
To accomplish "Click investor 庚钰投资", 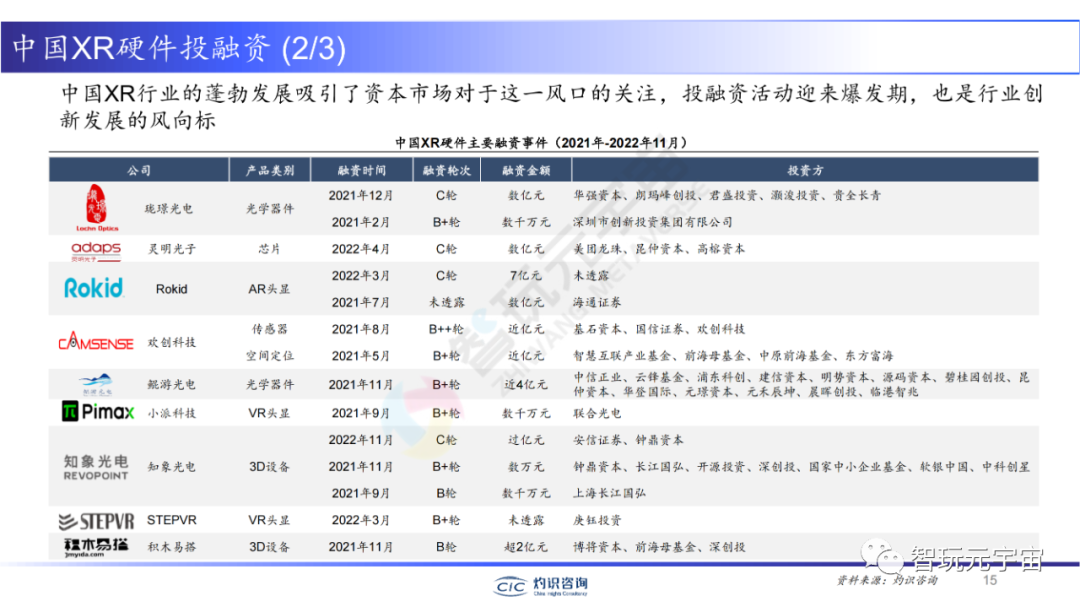I will click(x=597, y=519).
